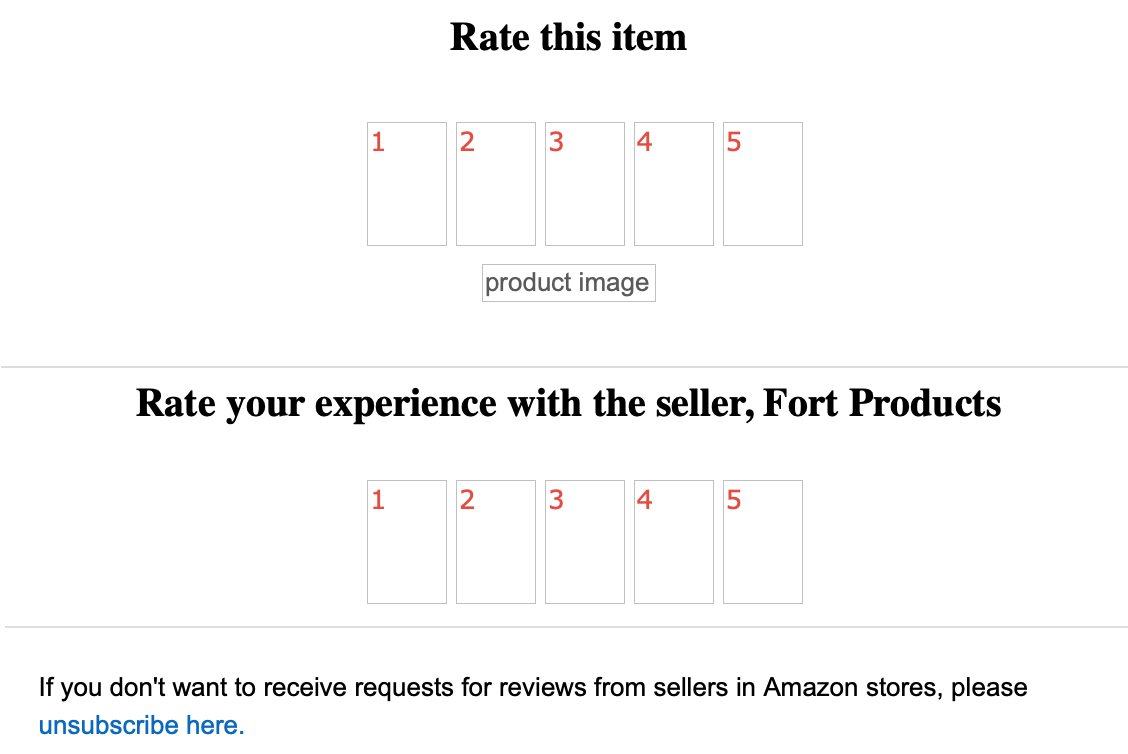Click the 'Rate this item' heading
1128x754 pixels.
[568, 38]
